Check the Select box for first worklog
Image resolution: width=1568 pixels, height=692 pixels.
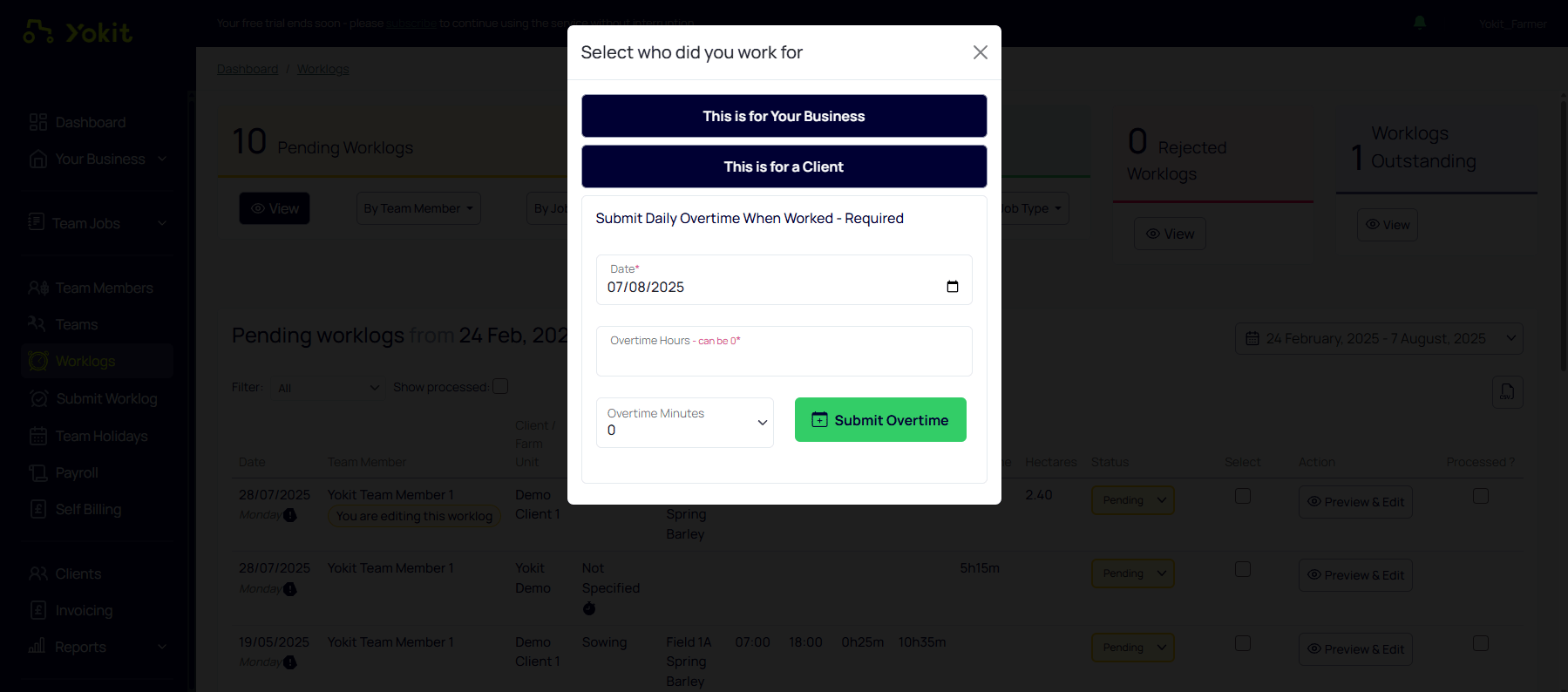(1243, 496)
